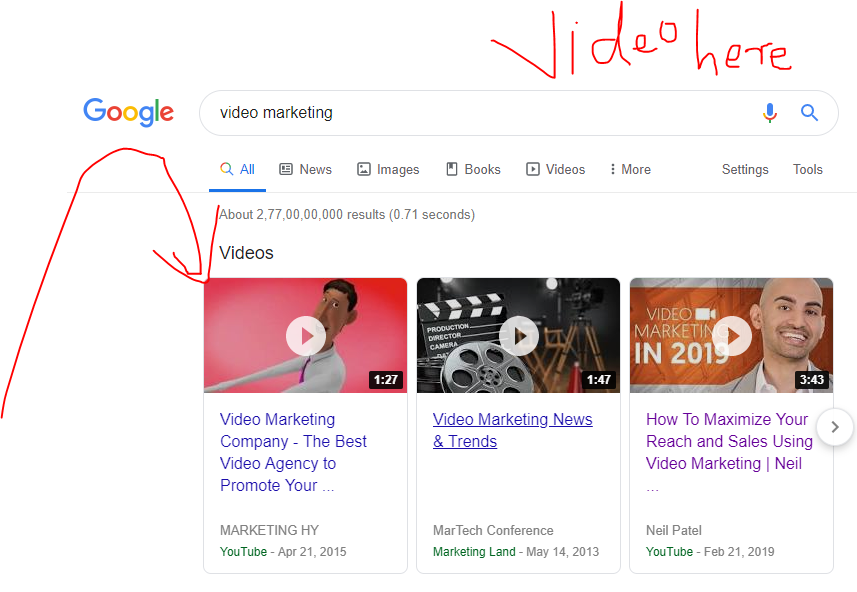Open the Settings menu
This screenshot has height=592, width=857.
[745, 170]
